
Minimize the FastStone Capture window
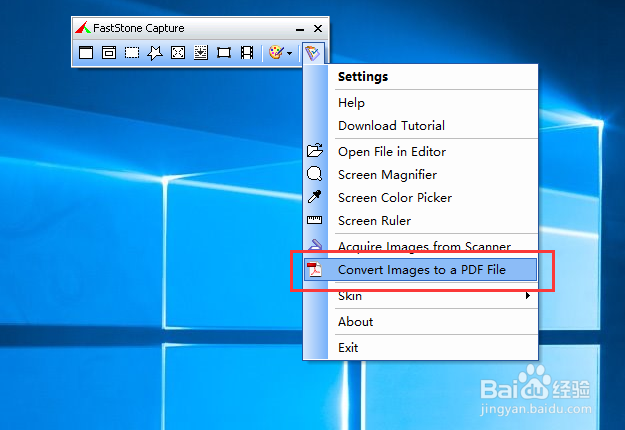tap(300, 29)
